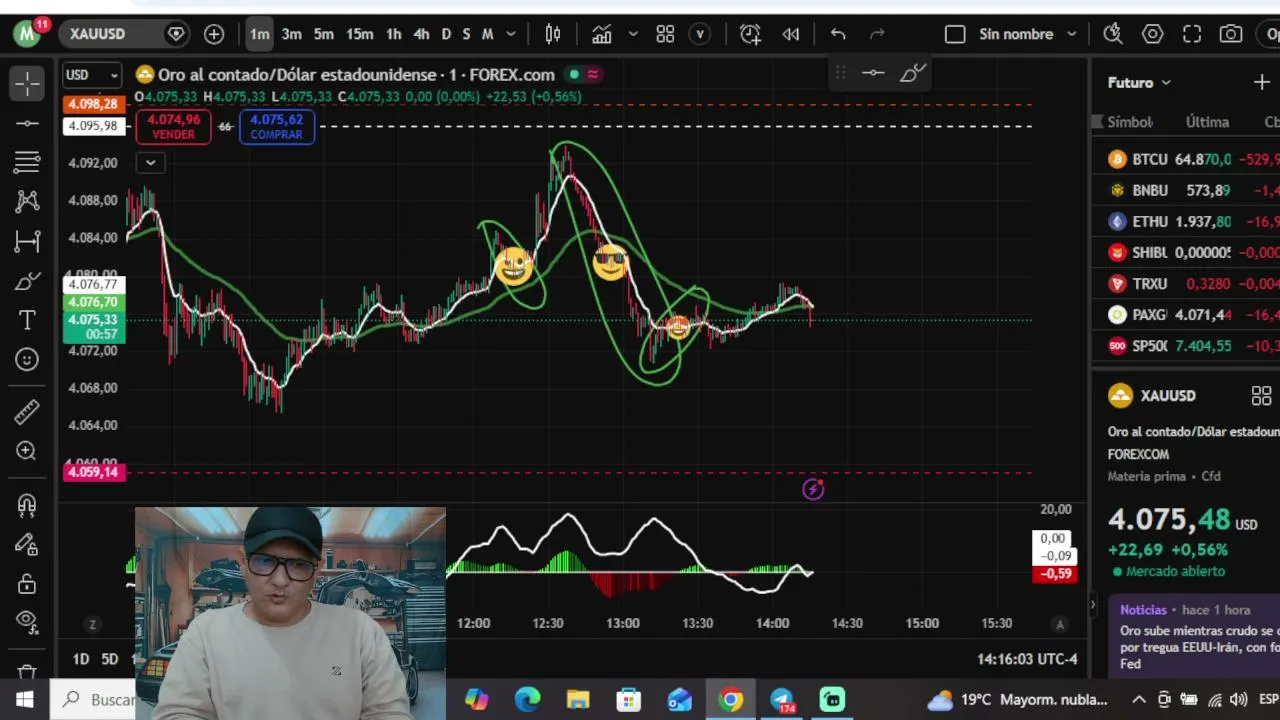Open the user profile menu avatar
This screenshot has width=1280, height=720.
27,34
